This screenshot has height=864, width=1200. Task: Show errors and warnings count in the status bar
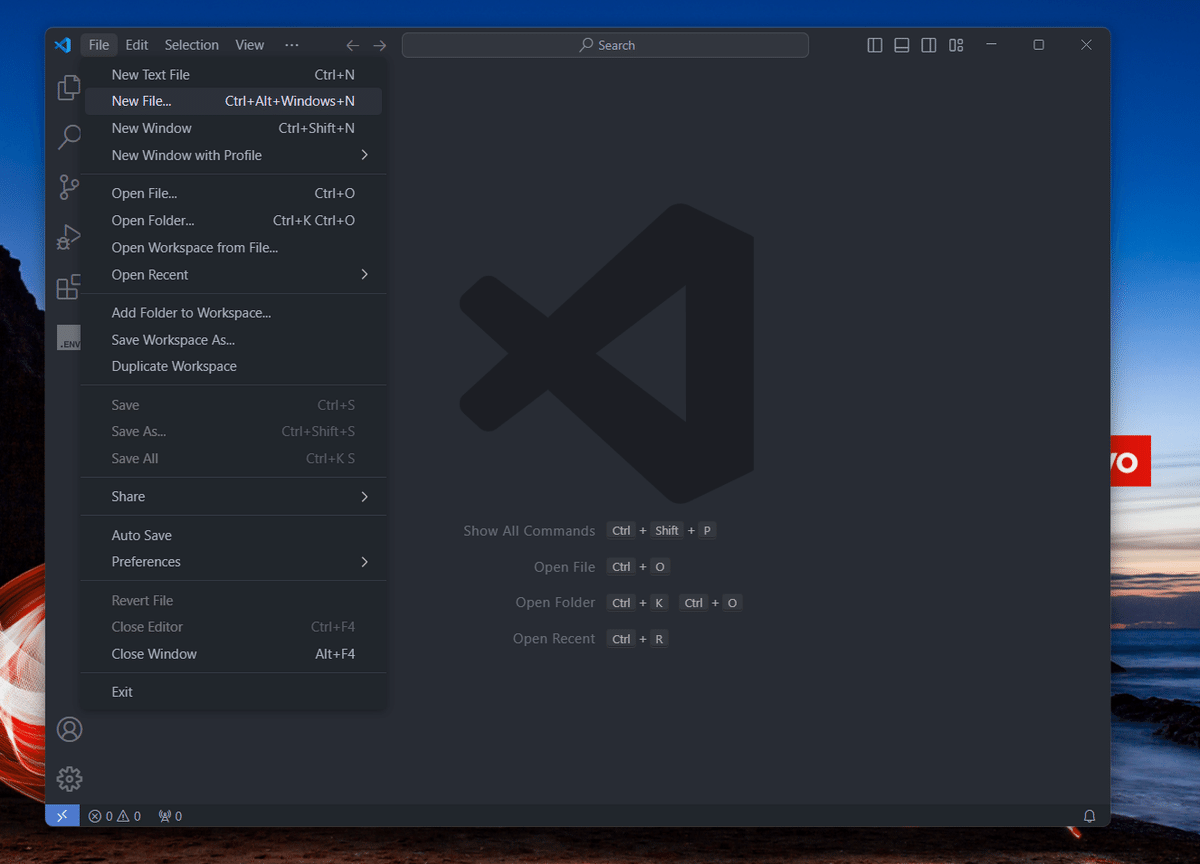point(115,816)
